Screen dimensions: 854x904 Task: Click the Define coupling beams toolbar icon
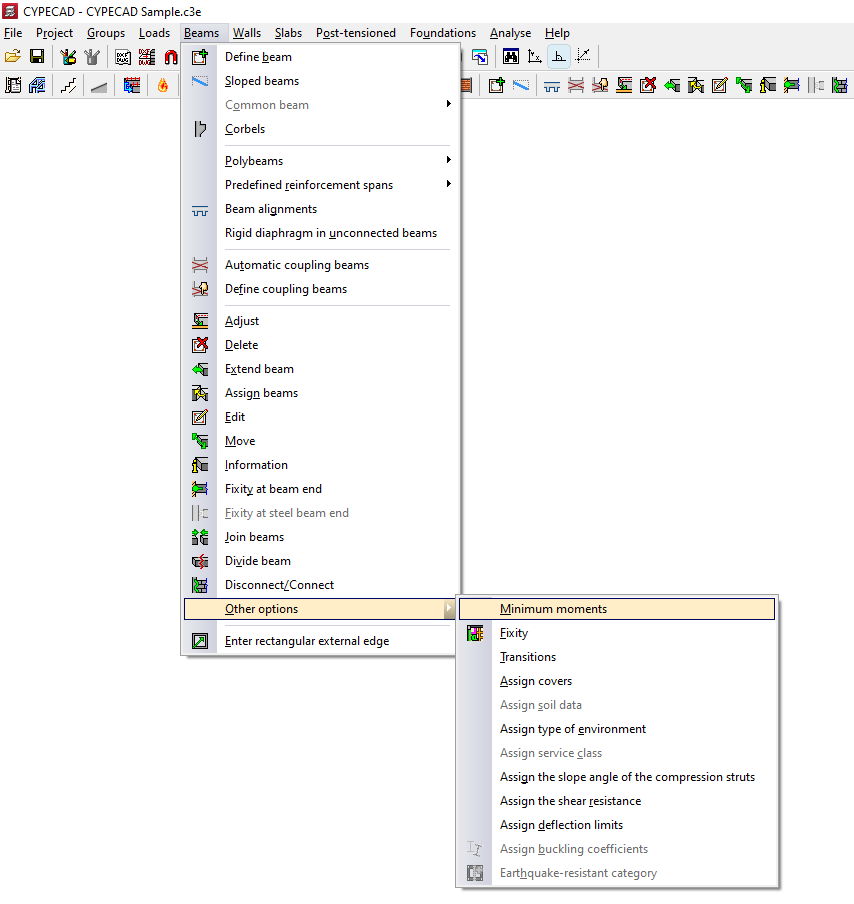pos(600,86)
